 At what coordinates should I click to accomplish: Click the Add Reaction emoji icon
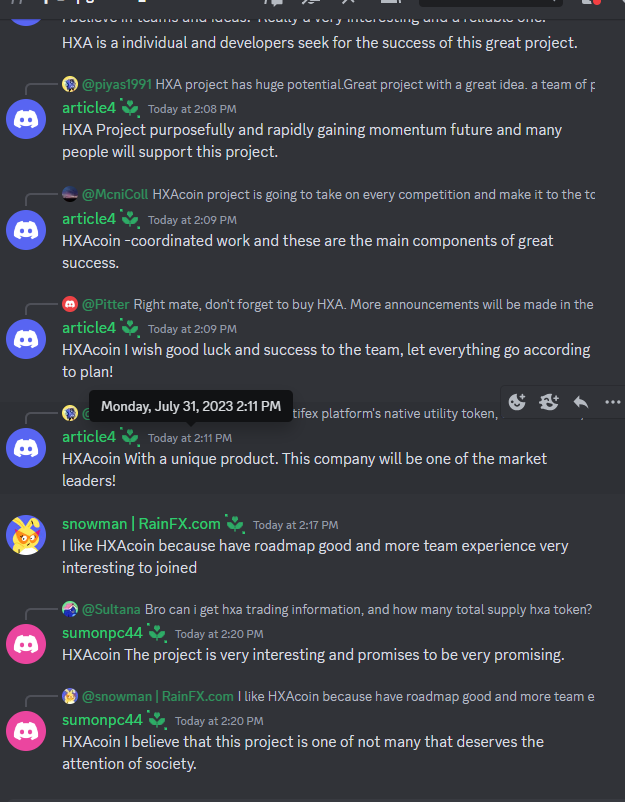517,402
